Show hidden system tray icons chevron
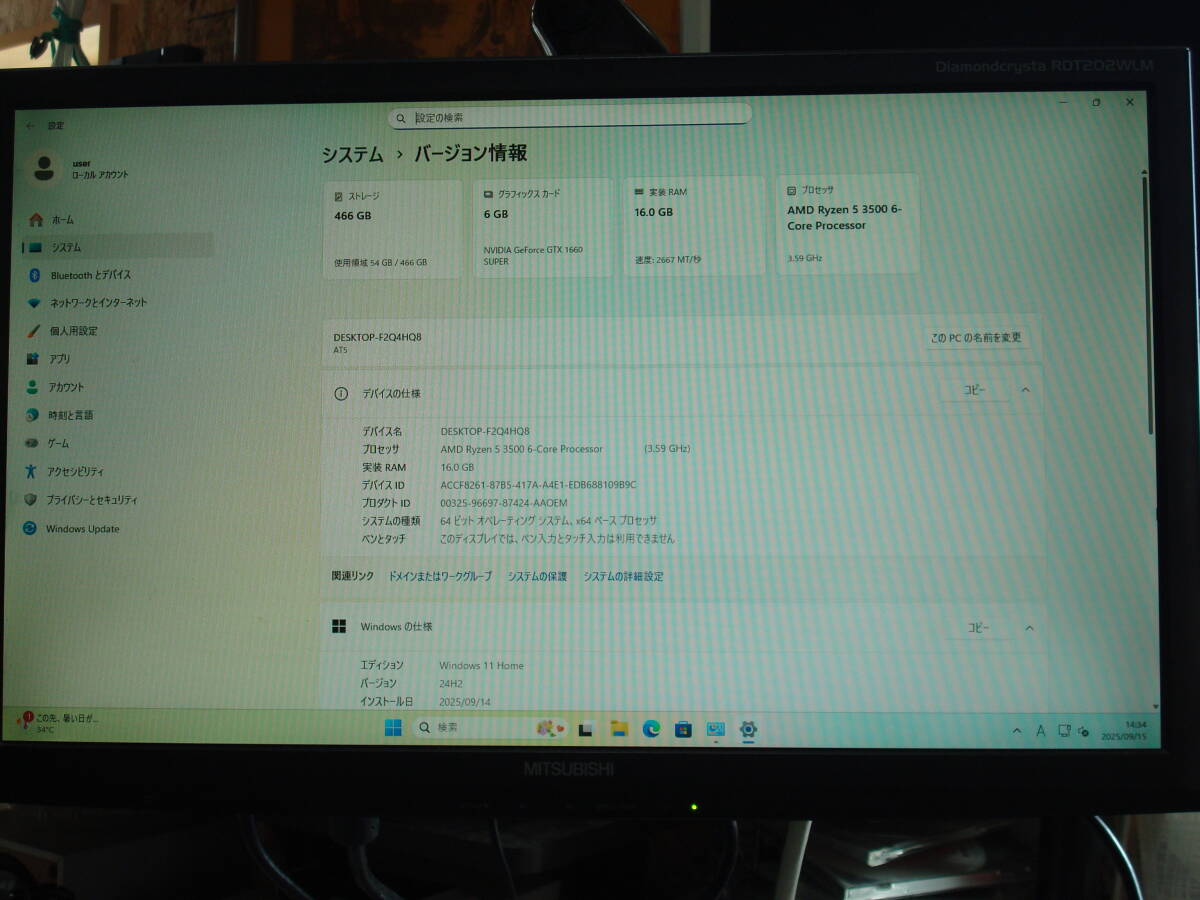The height and width of the screenshot is (900, 1200). pyautogui.click(x=1017, y=732)
